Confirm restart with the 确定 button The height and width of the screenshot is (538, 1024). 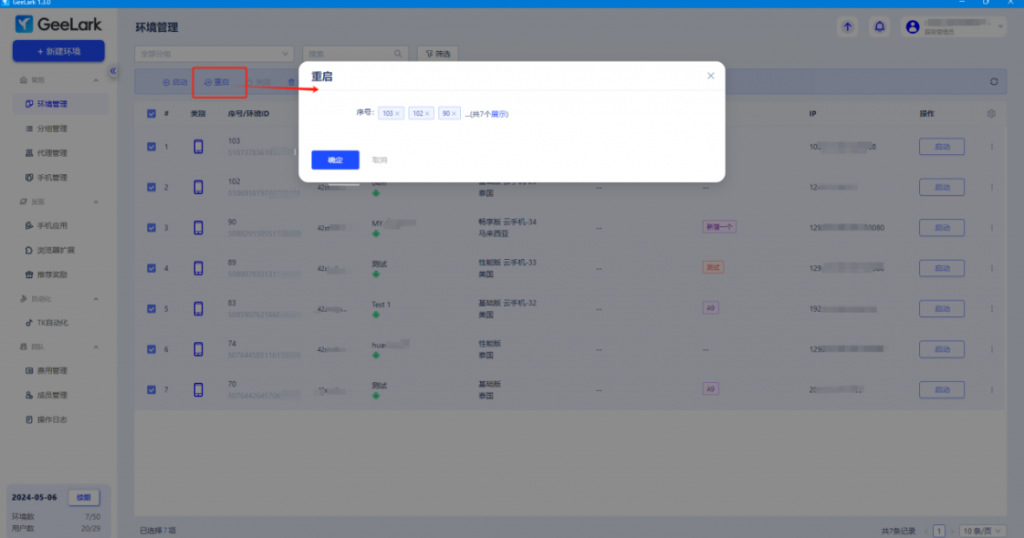(x=335, y=160)
